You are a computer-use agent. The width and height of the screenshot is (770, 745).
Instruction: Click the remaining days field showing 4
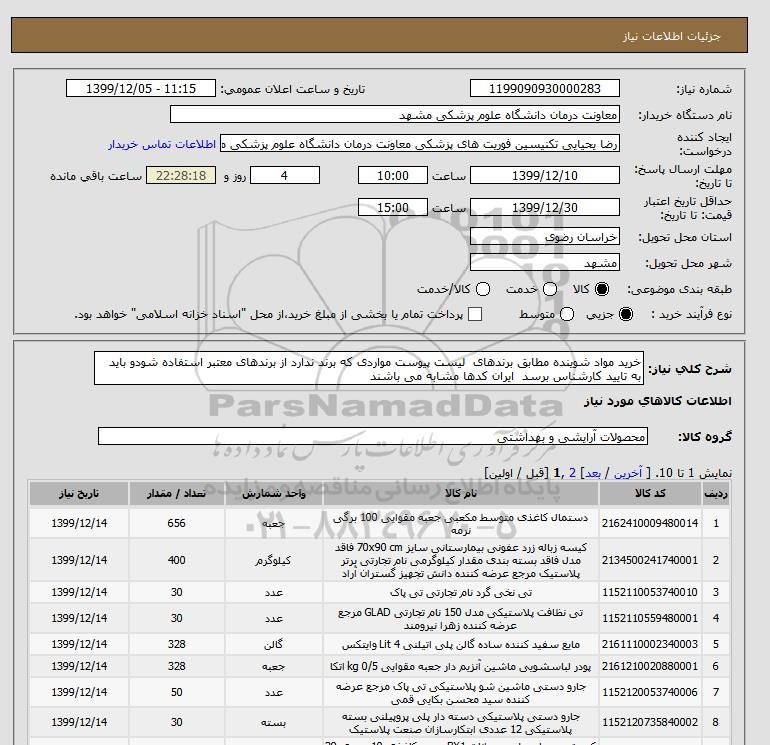(x=285, y=175)
